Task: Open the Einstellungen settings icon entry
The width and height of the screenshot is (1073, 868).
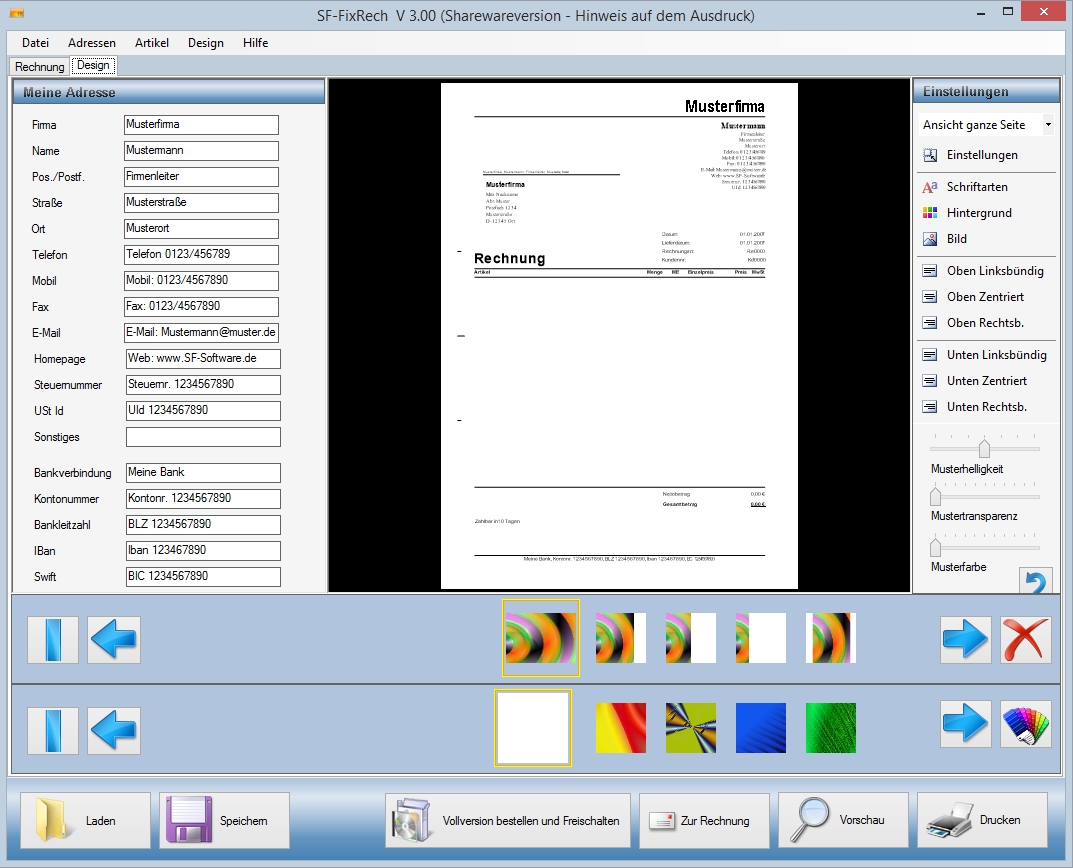Action: point(970,155)
